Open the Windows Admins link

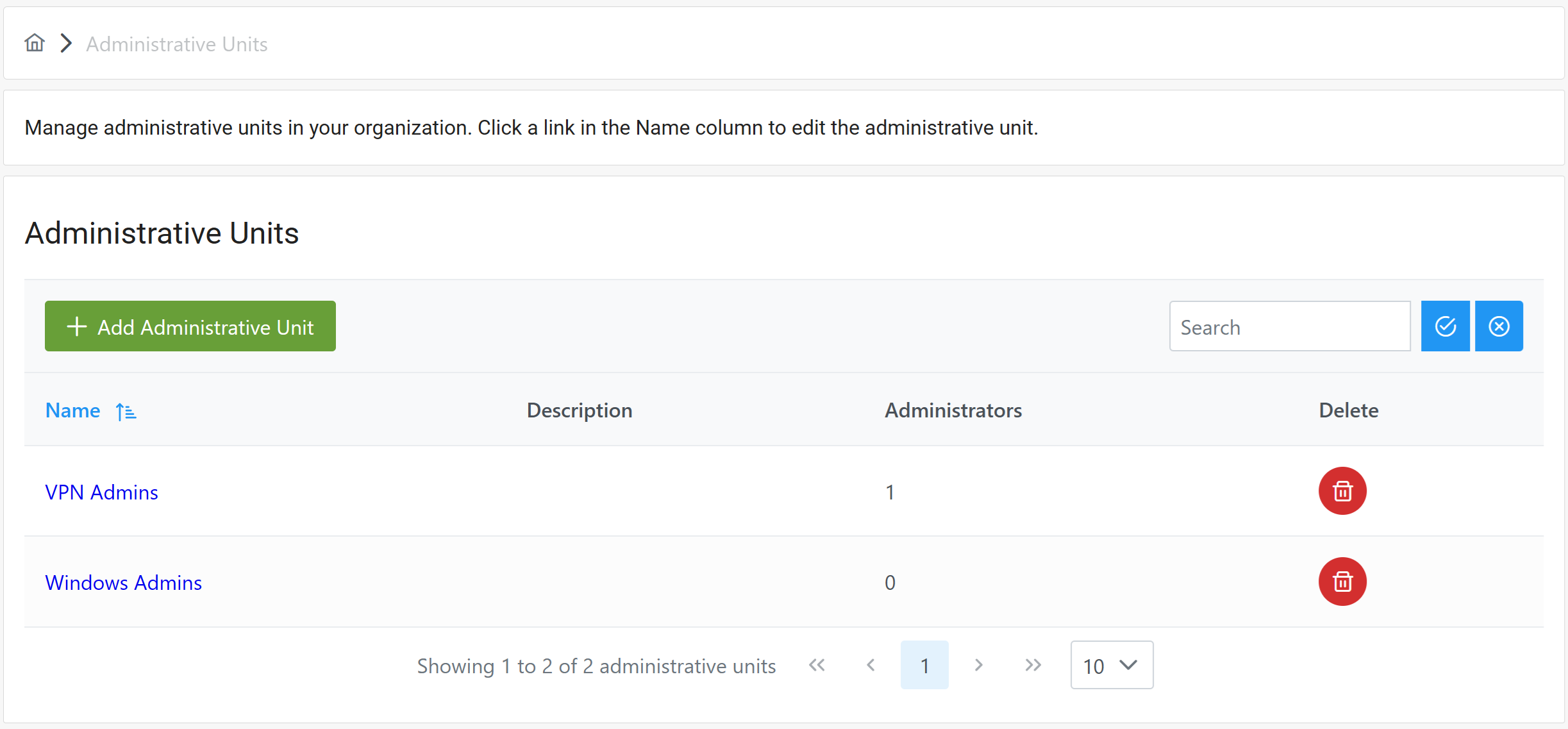pos(123,583)
